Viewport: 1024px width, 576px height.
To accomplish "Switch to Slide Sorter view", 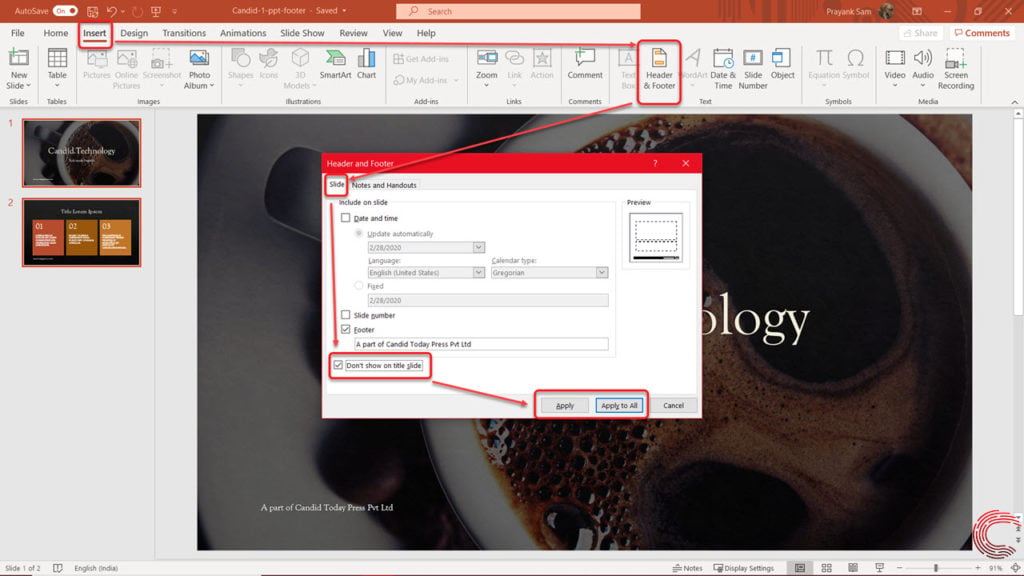I will tap(826, 568).
